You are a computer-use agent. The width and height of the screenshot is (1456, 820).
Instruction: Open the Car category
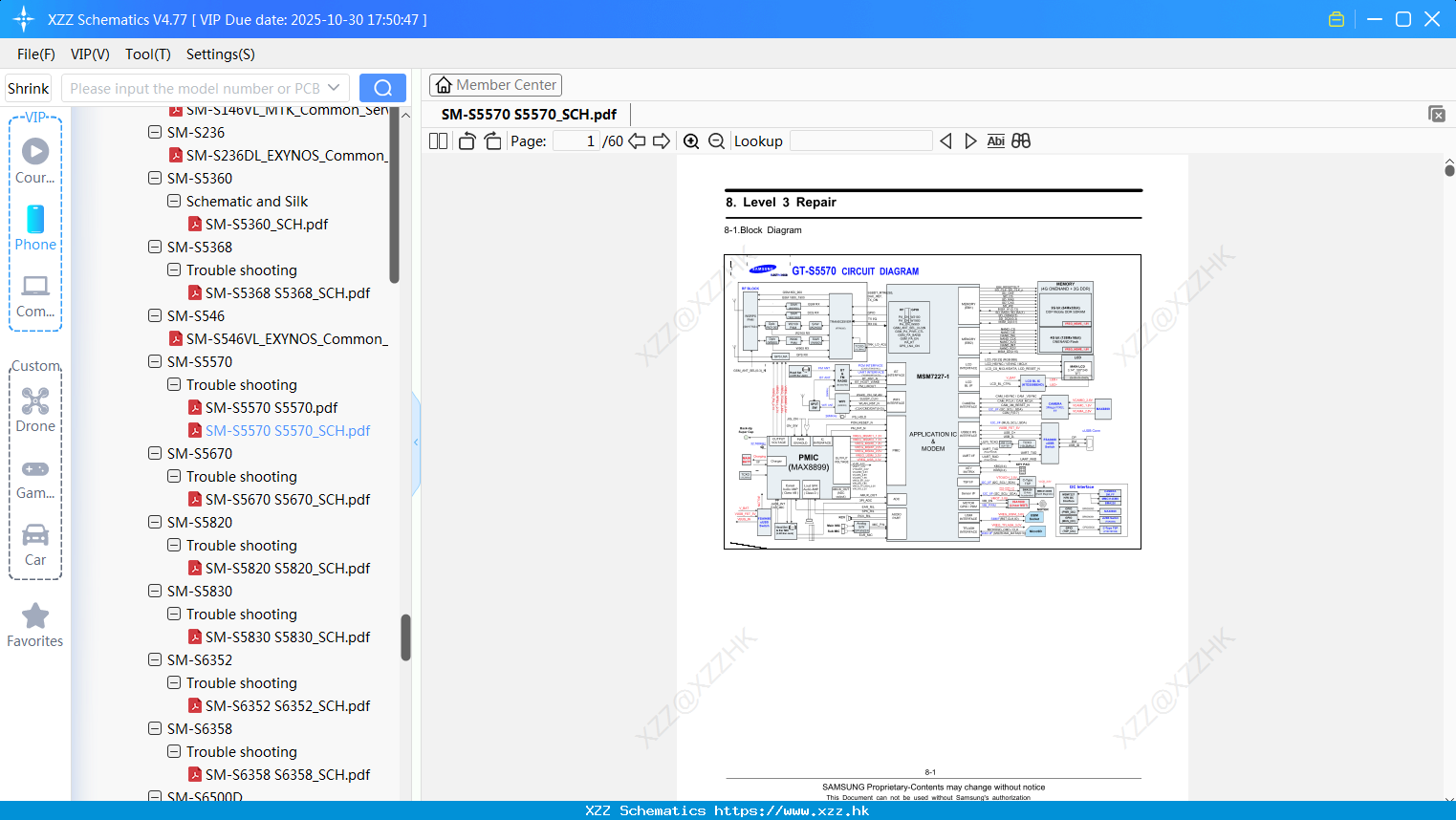pos(35,544)
